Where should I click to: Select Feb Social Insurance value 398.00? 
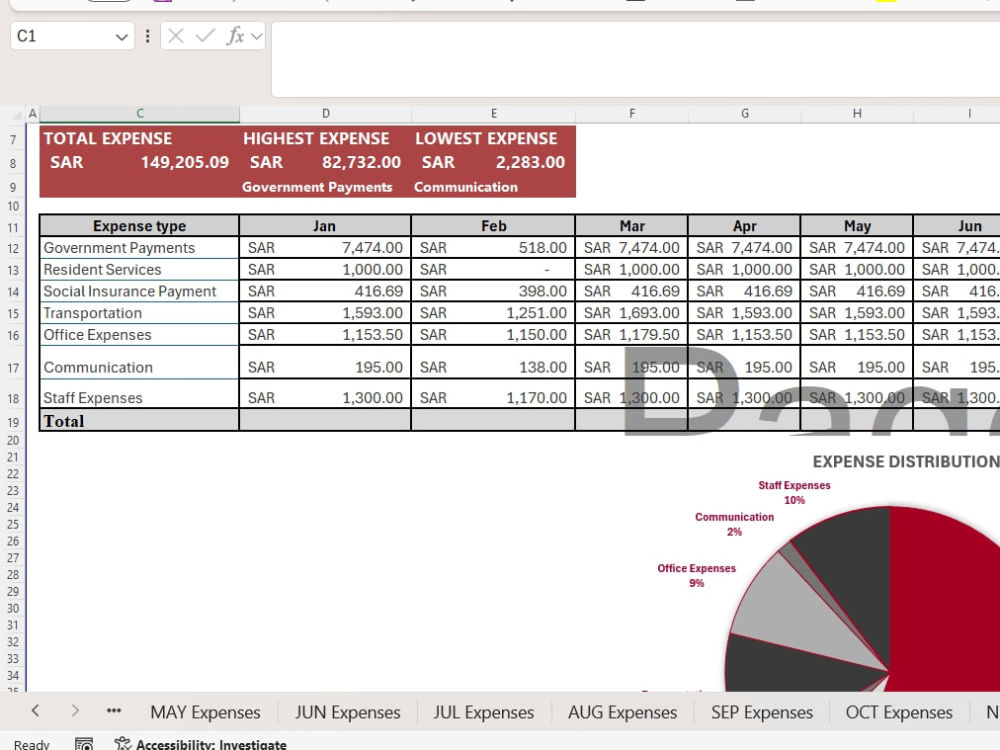point(494,291)
